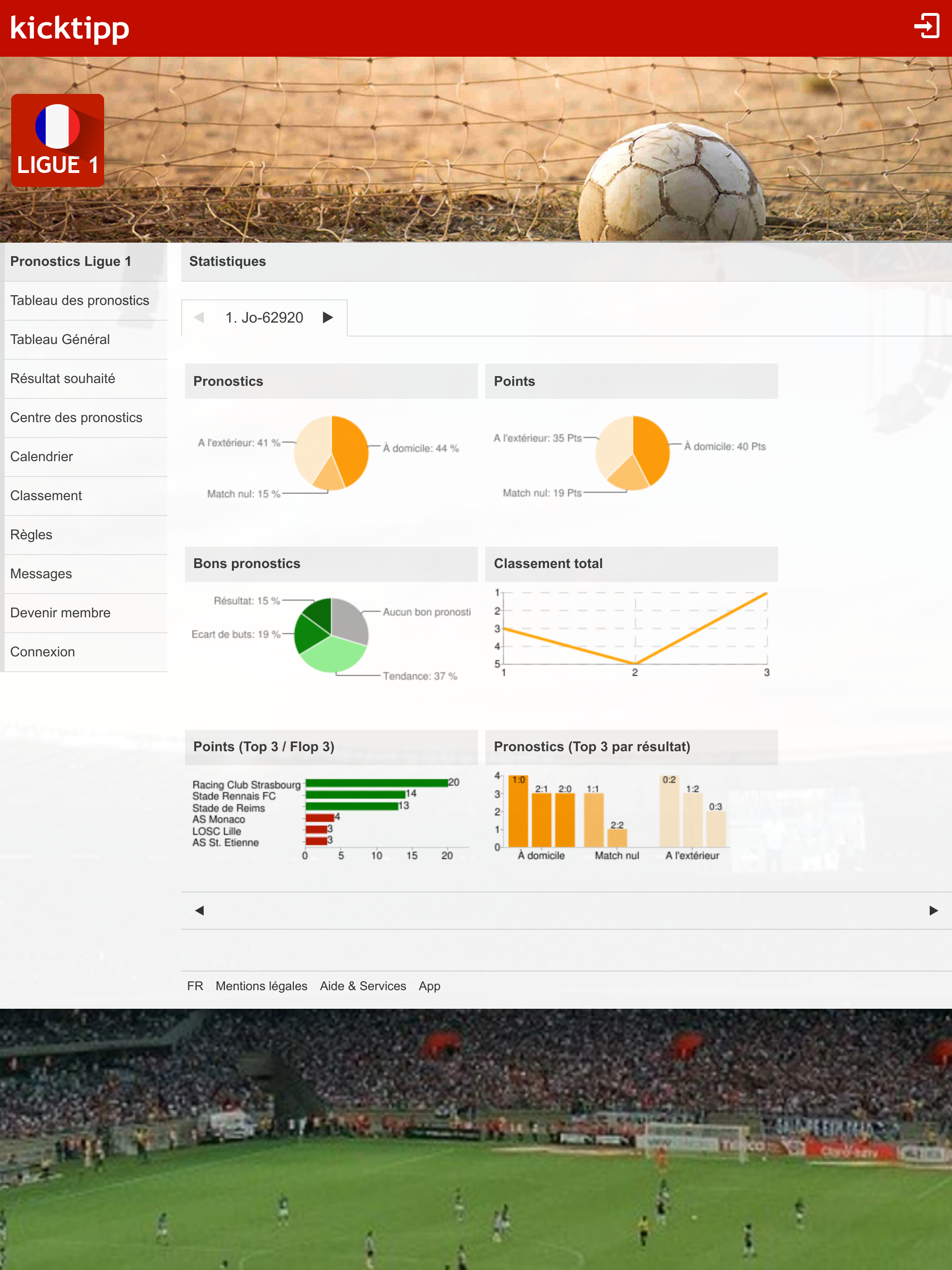Select Résultat souhaité menu entry
The image size is (952, 1270).
pos(63,378)
